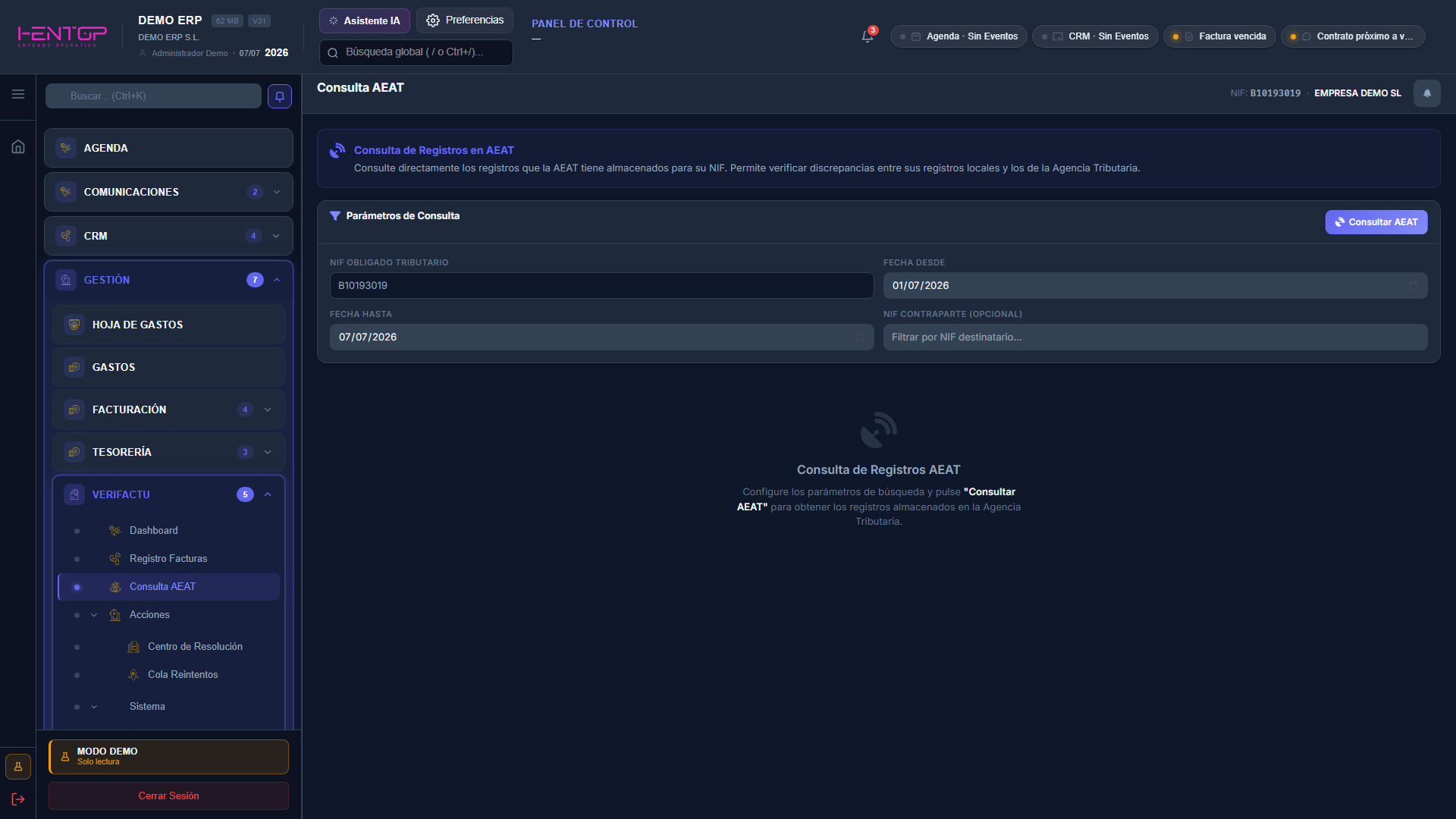Collapse the Acciones group chevron
The image size is (1456, 819).
94,615
